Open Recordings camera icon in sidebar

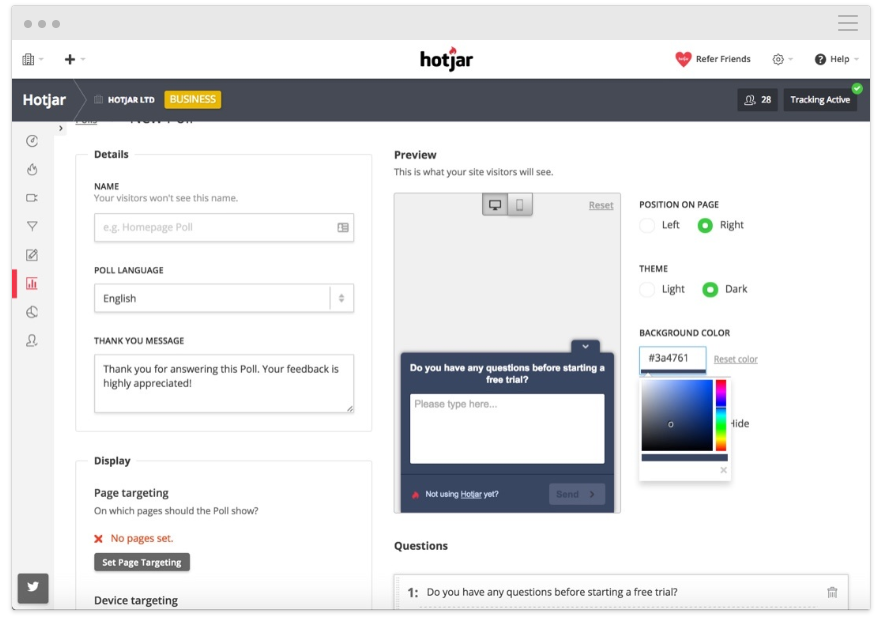point(32,198)
